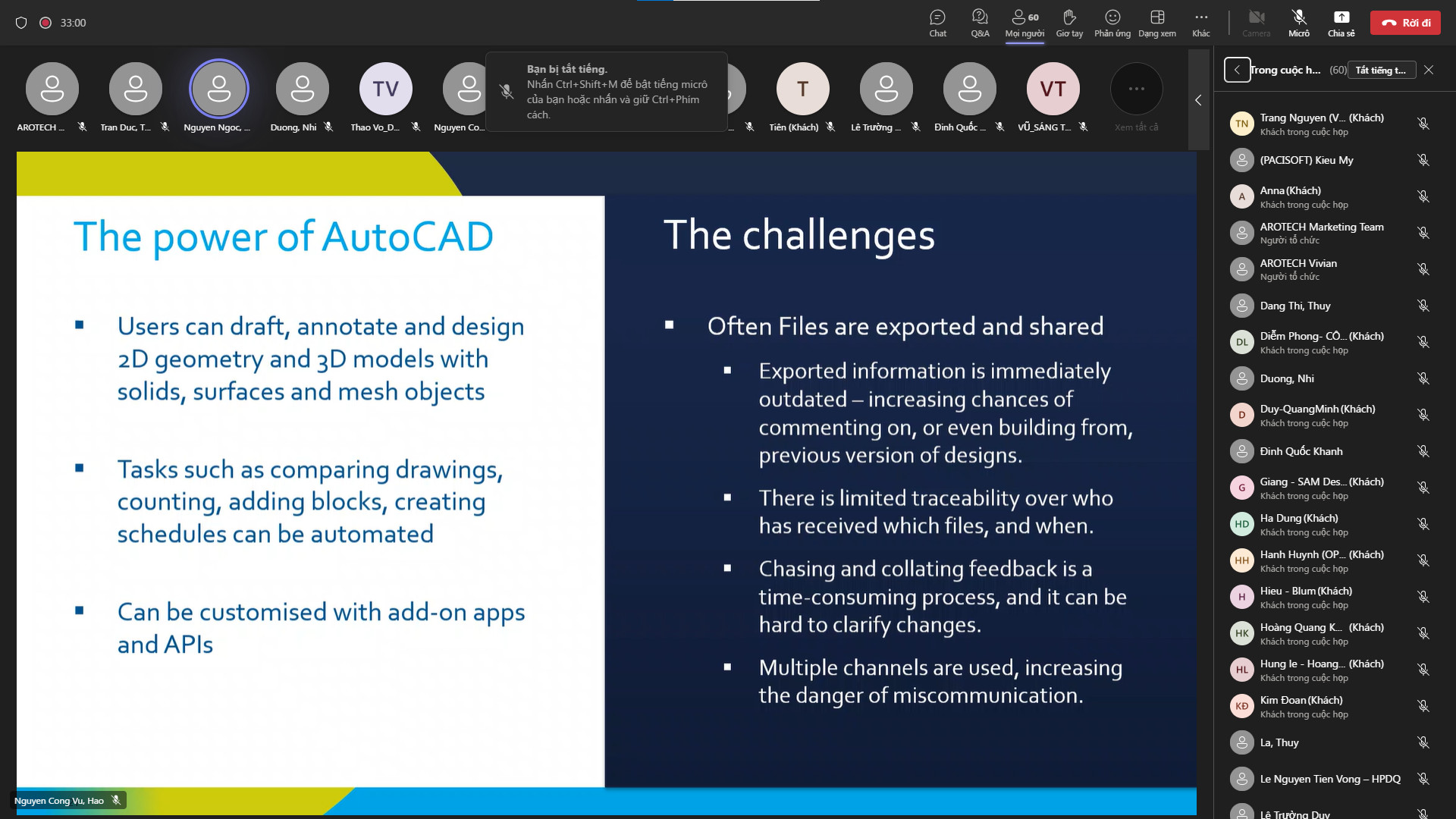This screenshot has width=1456, height=819.
Task: Raise hand with Giơ tay icon
Action: [x=1069, y=23]
